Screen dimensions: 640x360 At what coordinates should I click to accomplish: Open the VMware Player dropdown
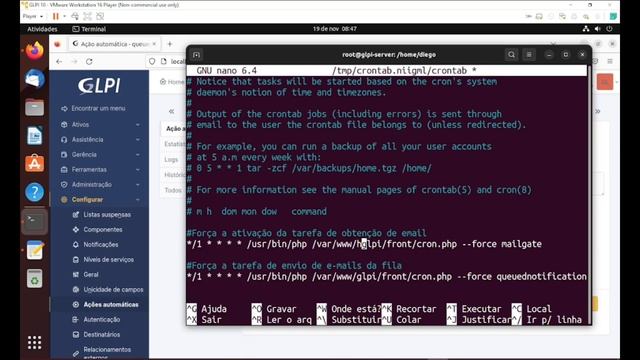point(33,16)
